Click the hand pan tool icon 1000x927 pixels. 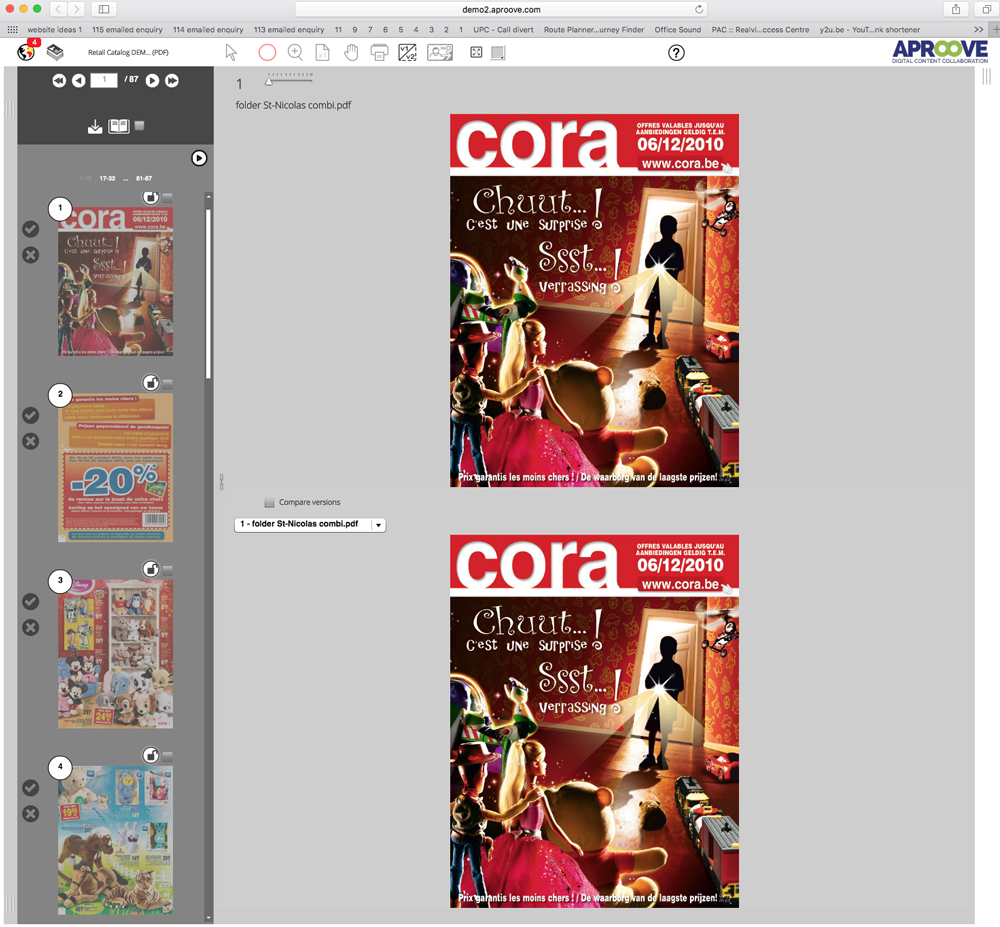[x=351, y=52]
